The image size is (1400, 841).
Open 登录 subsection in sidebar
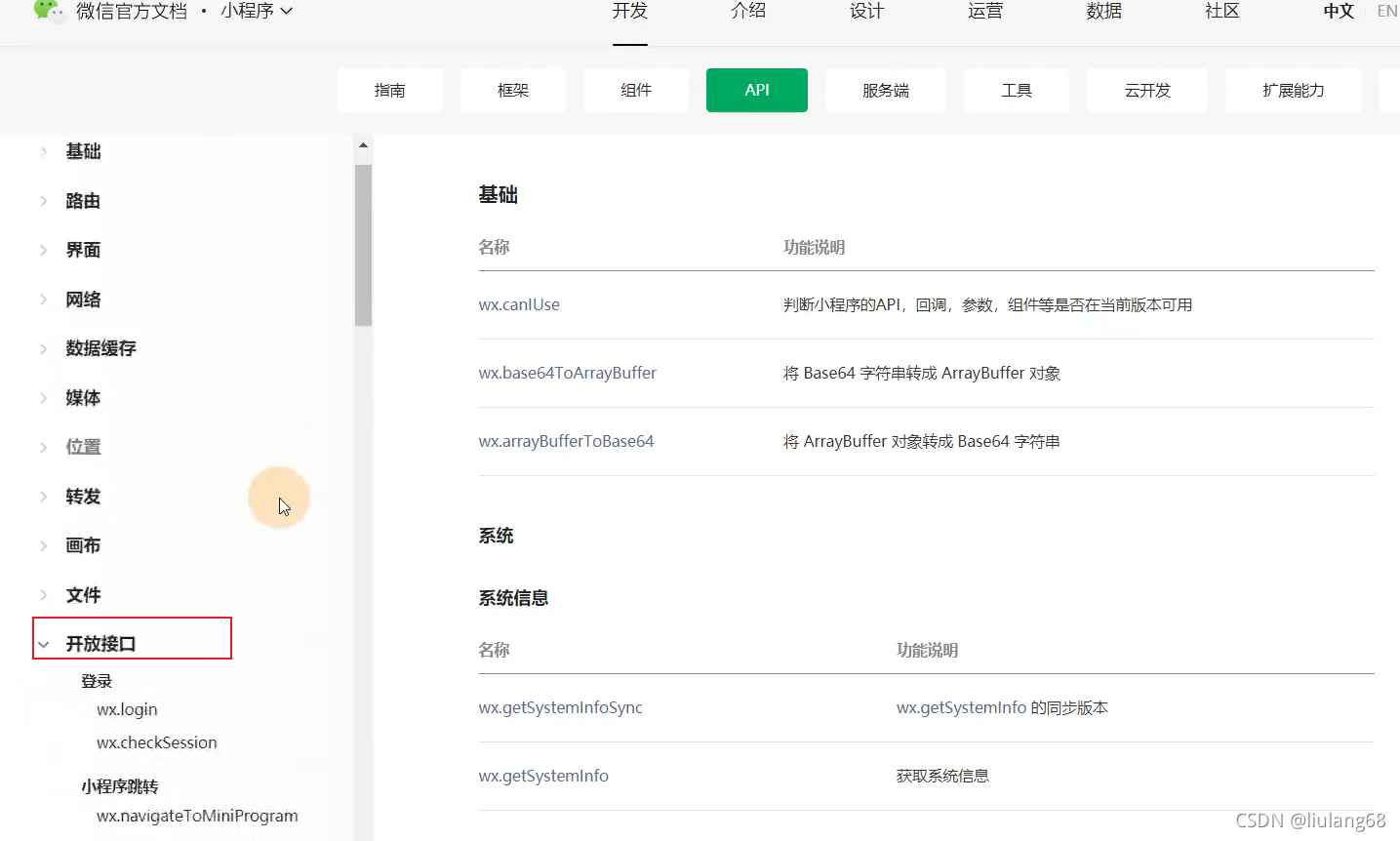click(97, 681)
